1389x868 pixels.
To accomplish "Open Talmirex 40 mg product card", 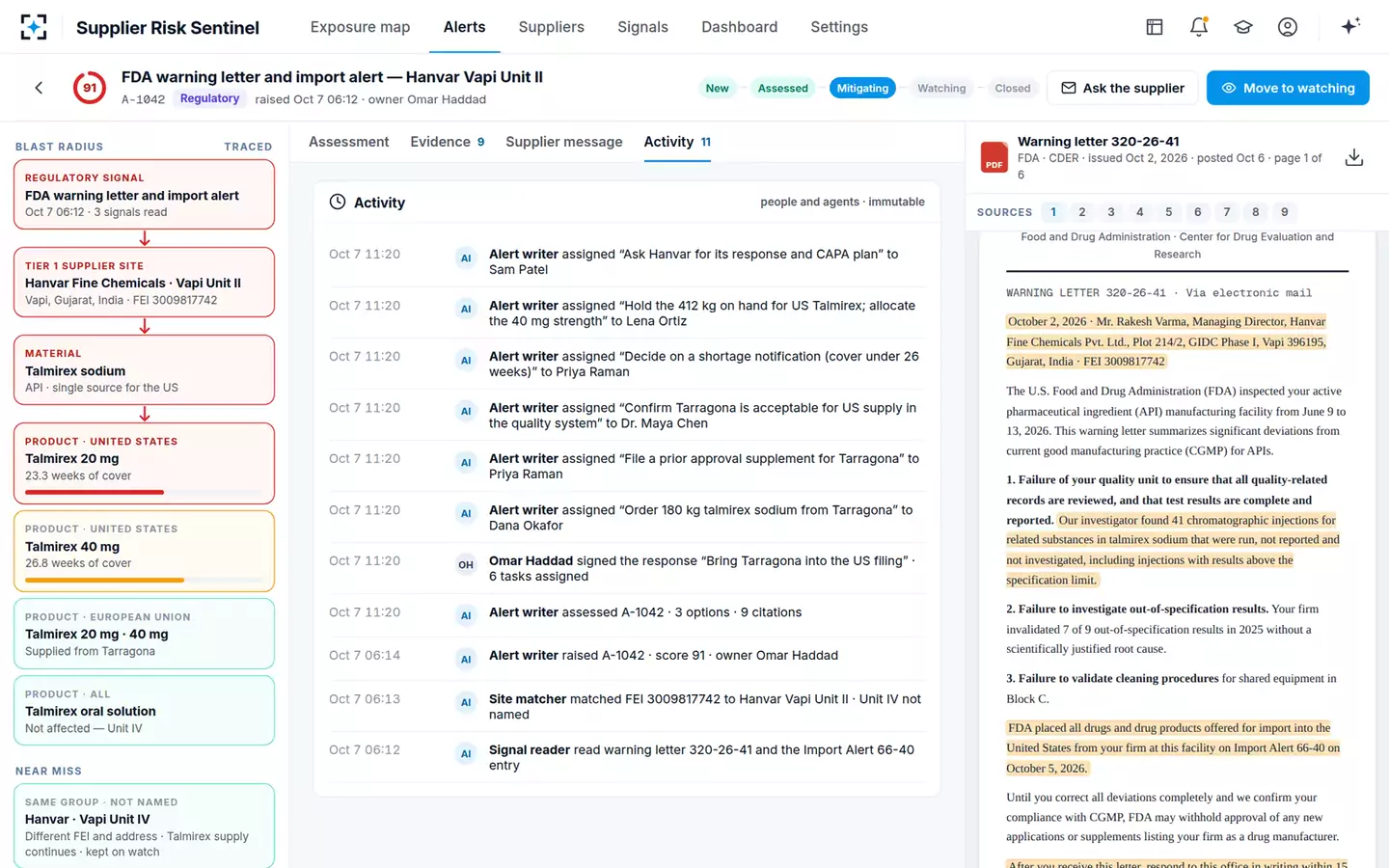I will [x=144, y=551].
